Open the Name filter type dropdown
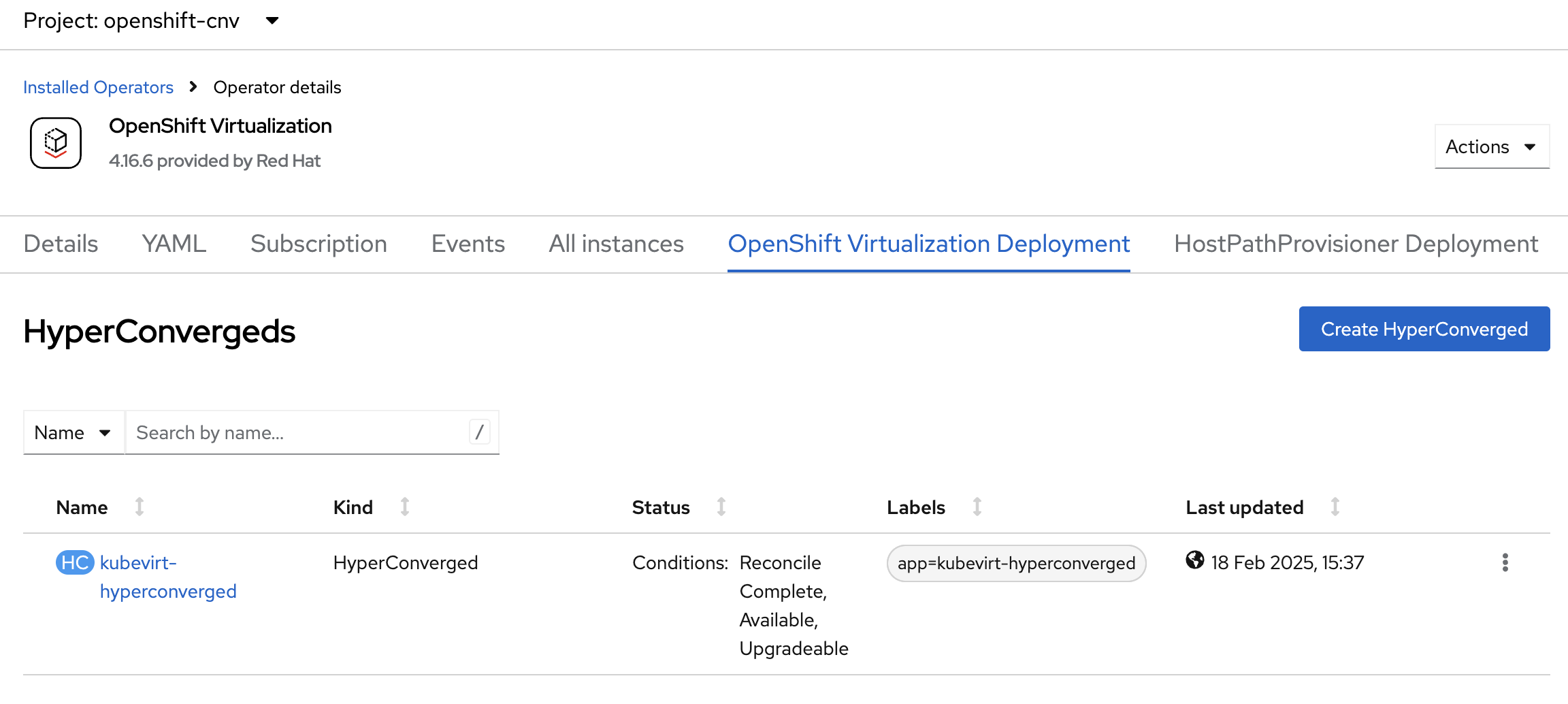 (x=73, y=432)
